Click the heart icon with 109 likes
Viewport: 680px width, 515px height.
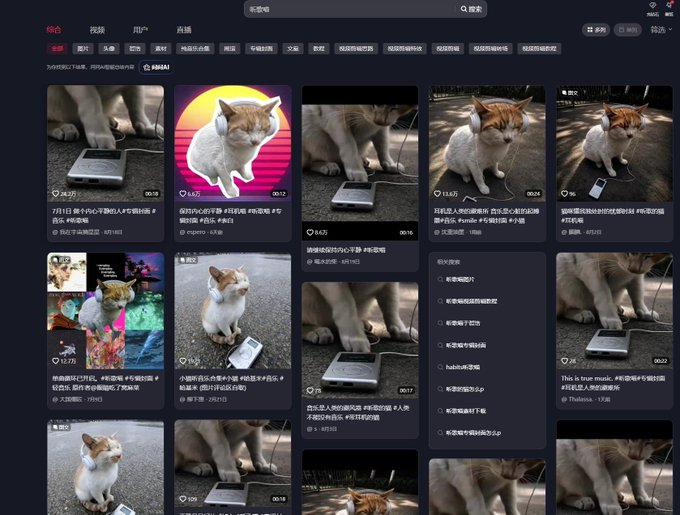pos(183,499)
